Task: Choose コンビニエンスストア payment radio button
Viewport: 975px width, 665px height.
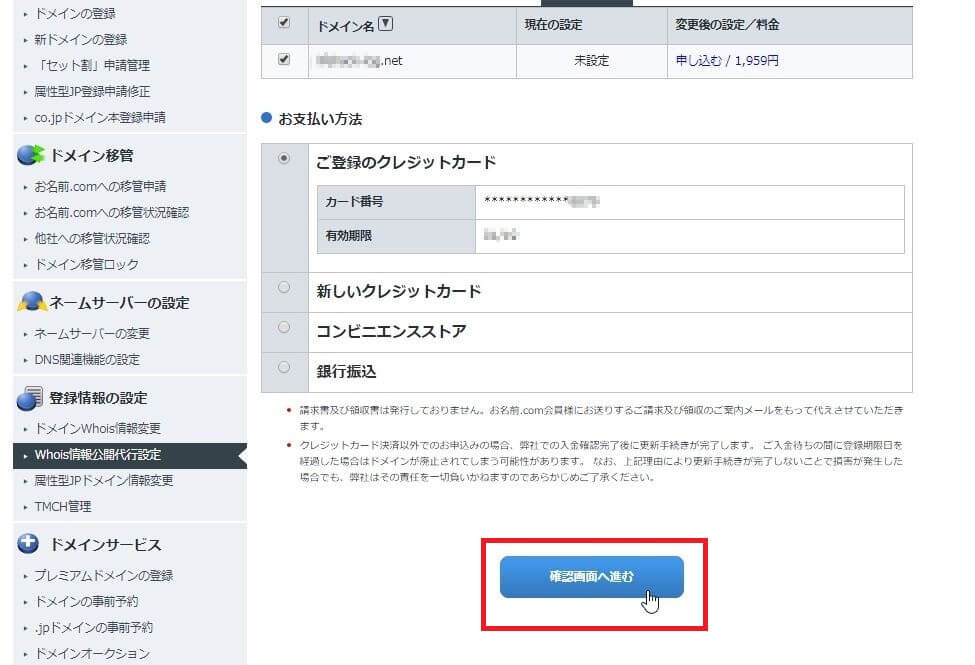Action: pyautogui.click(x=284, y=327)
